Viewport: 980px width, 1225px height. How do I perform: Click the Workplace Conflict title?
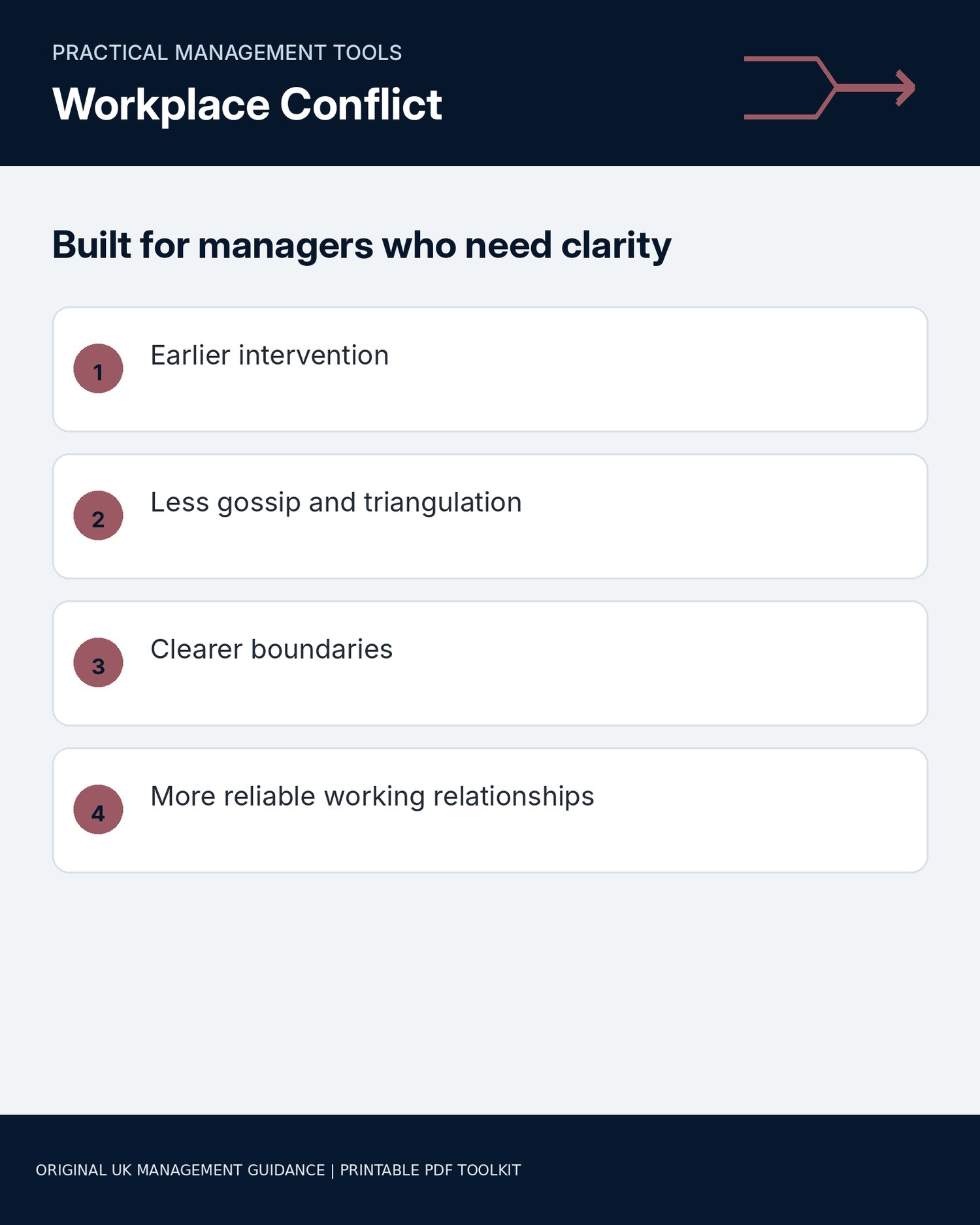pyautogui.click(x=247, y=105)
